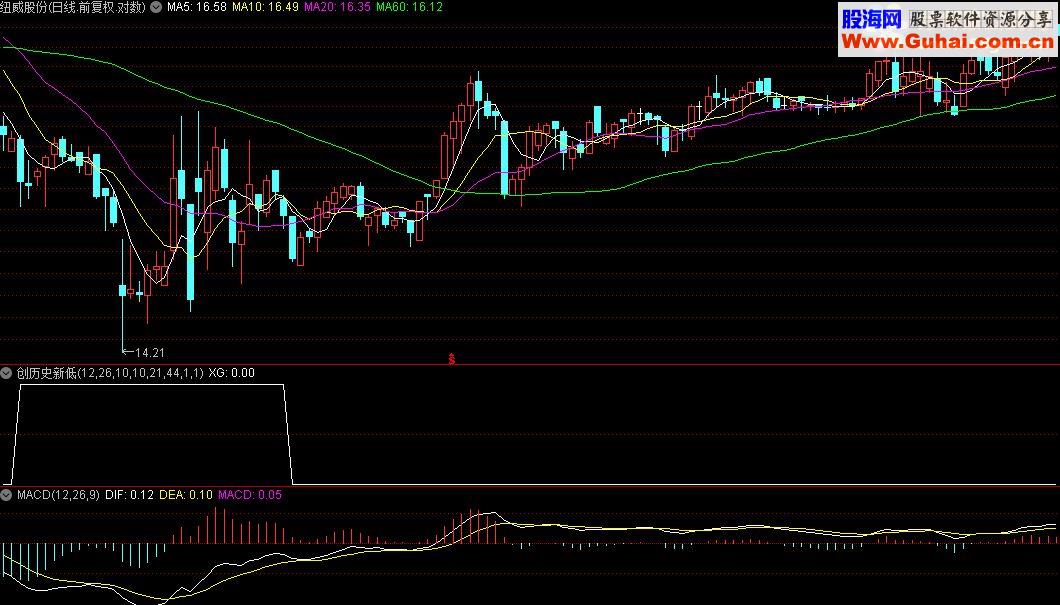Click the 14.21 low price arrow label
Screen dimensions: 1060x605
[x=143, y=352]
